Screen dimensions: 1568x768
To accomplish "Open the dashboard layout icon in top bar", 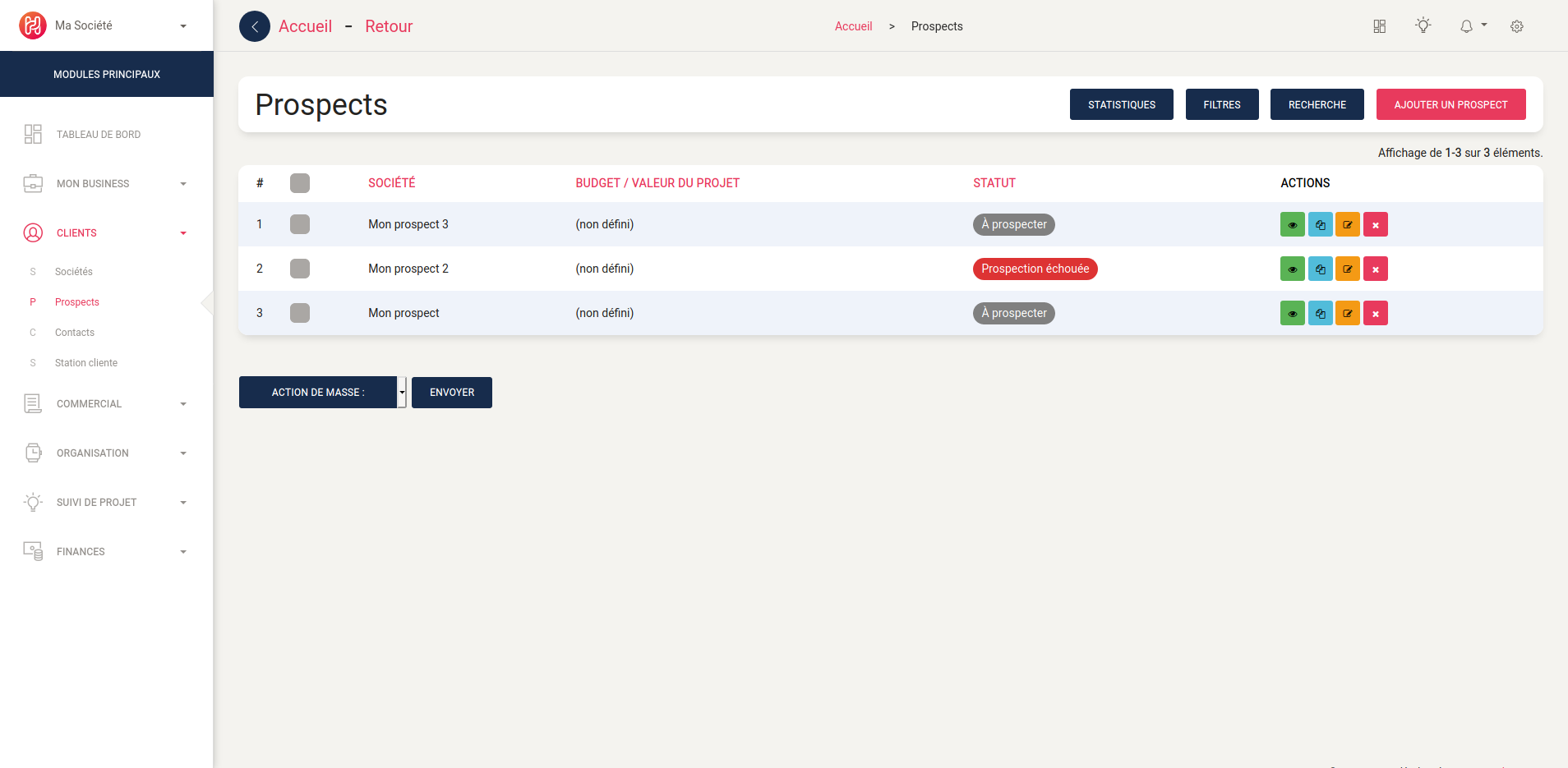I will (x=1379, y=25).
